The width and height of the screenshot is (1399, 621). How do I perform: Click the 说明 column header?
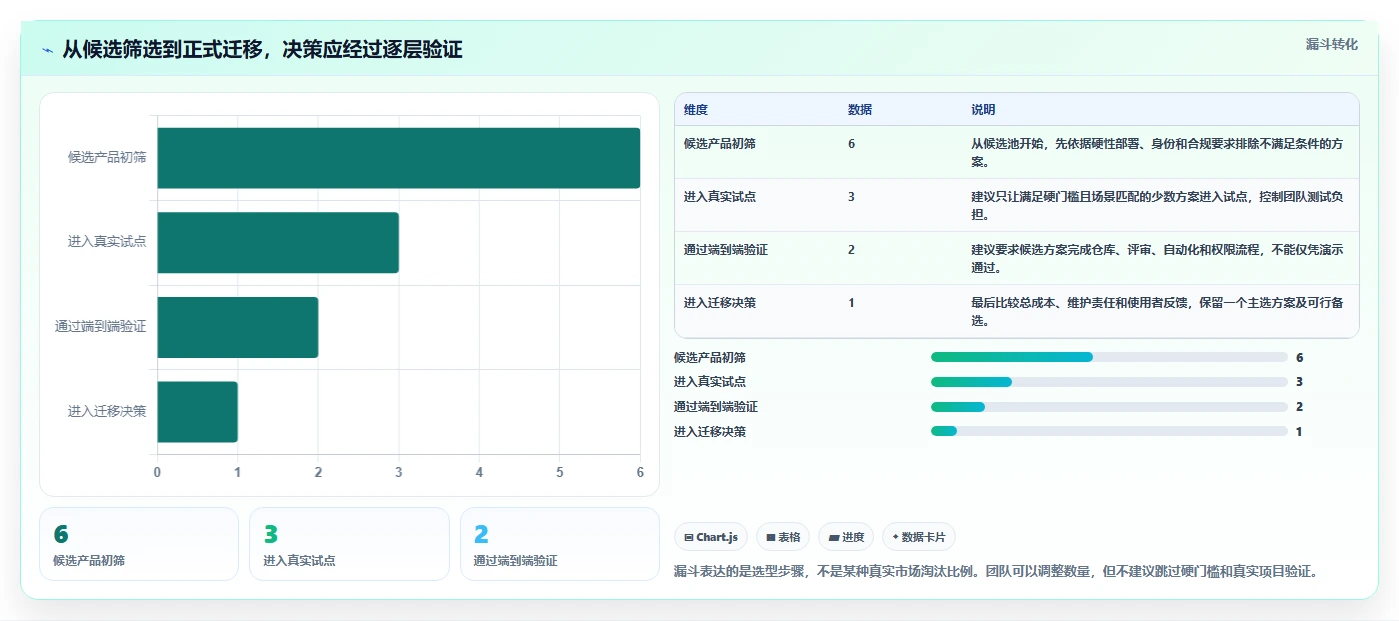983,110
